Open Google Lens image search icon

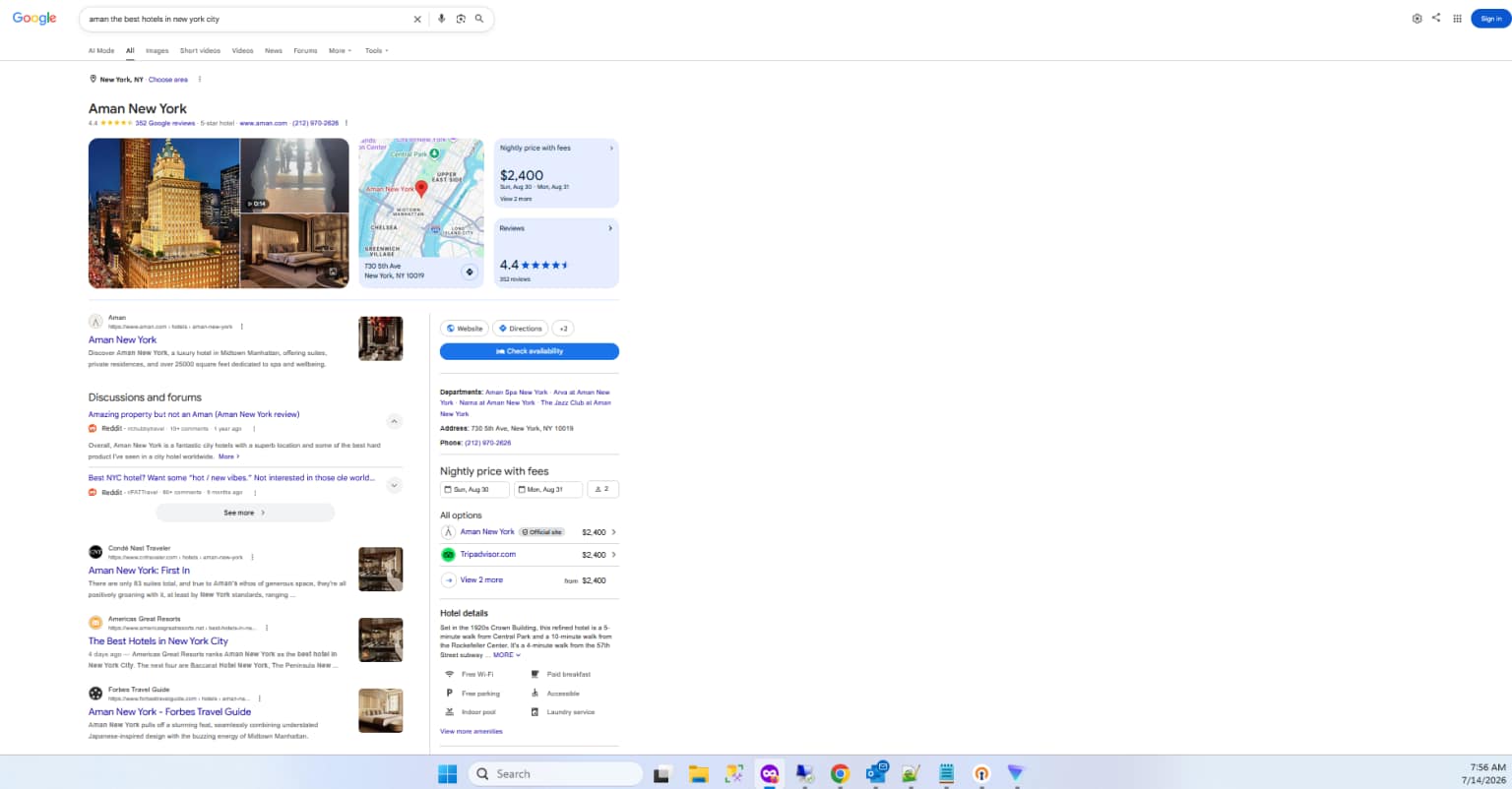461,19
